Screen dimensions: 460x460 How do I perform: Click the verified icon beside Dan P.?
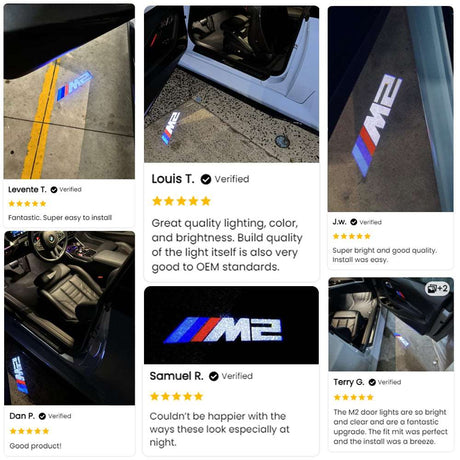tap(42, 416)
